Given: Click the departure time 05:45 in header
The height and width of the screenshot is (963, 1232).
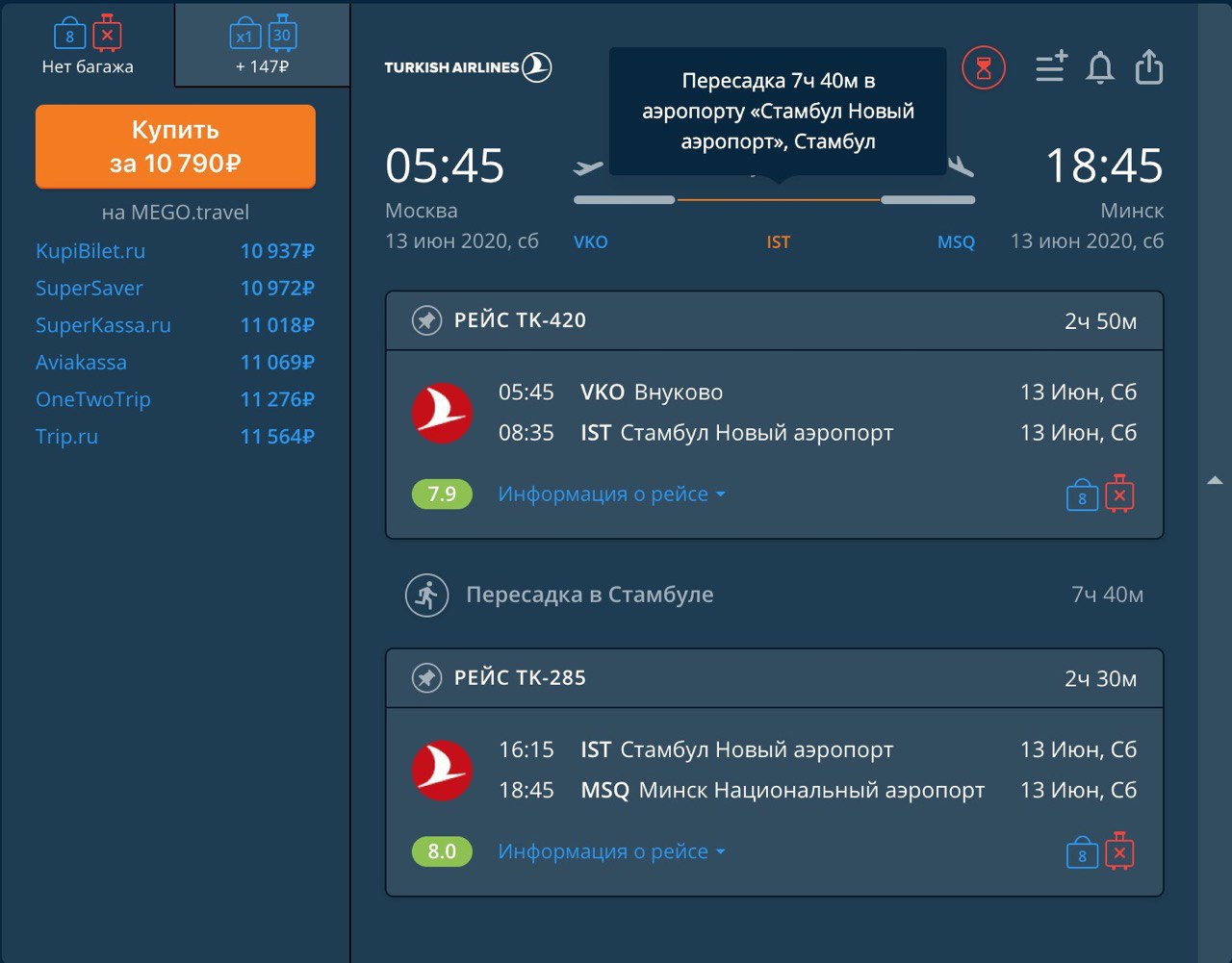Looking at the screenshot, I should [x=445, y=165].
